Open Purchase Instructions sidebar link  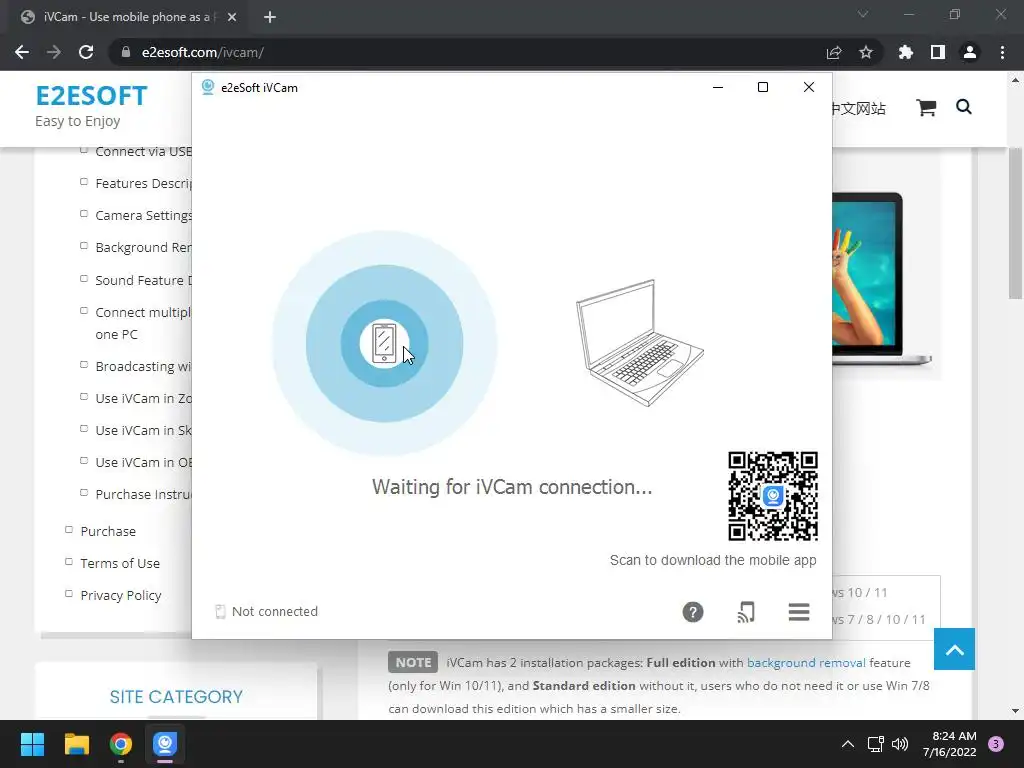(143, 494)
